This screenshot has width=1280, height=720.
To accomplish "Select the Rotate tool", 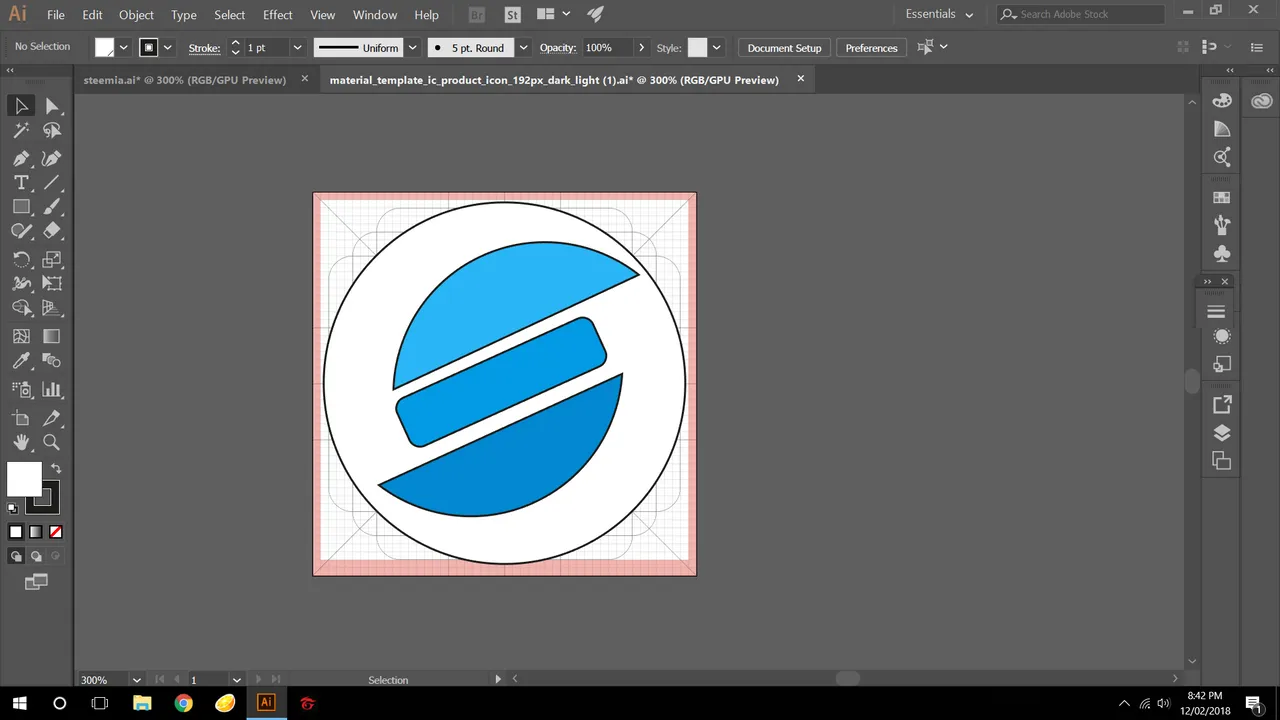I will click(x=21, y=259).
